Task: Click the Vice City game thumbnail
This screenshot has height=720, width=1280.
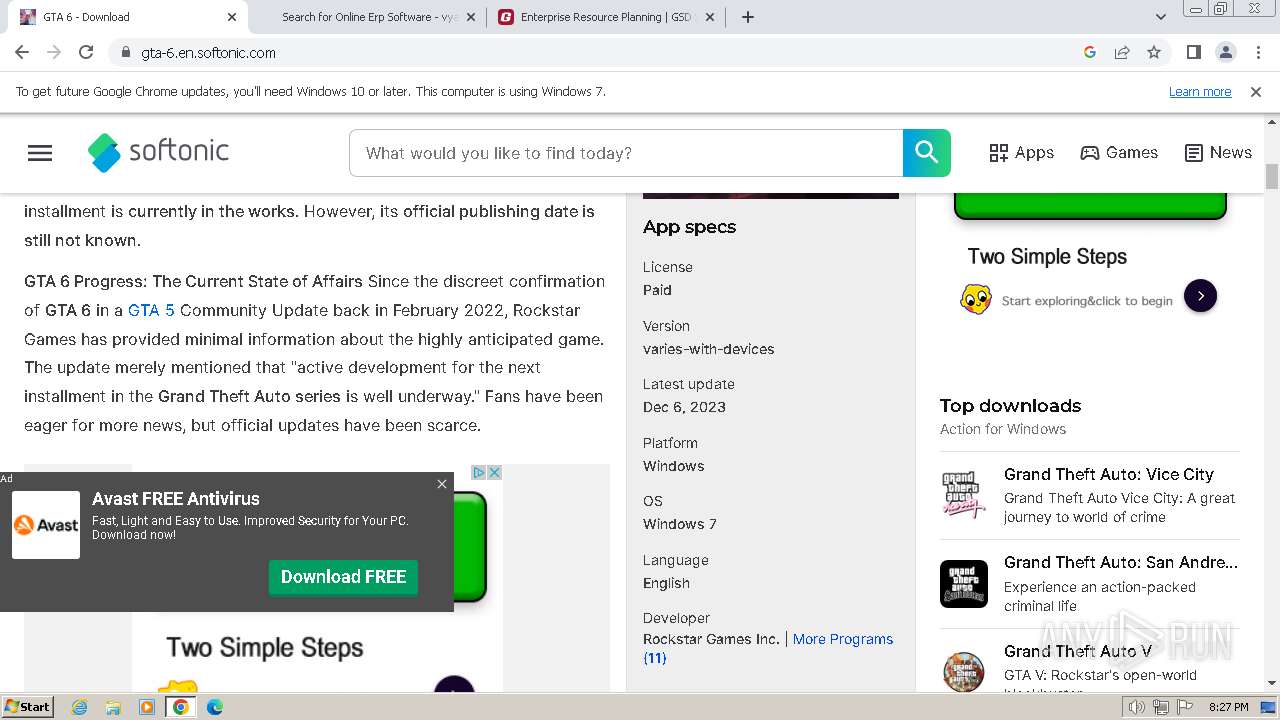Action: pos(964,496)
